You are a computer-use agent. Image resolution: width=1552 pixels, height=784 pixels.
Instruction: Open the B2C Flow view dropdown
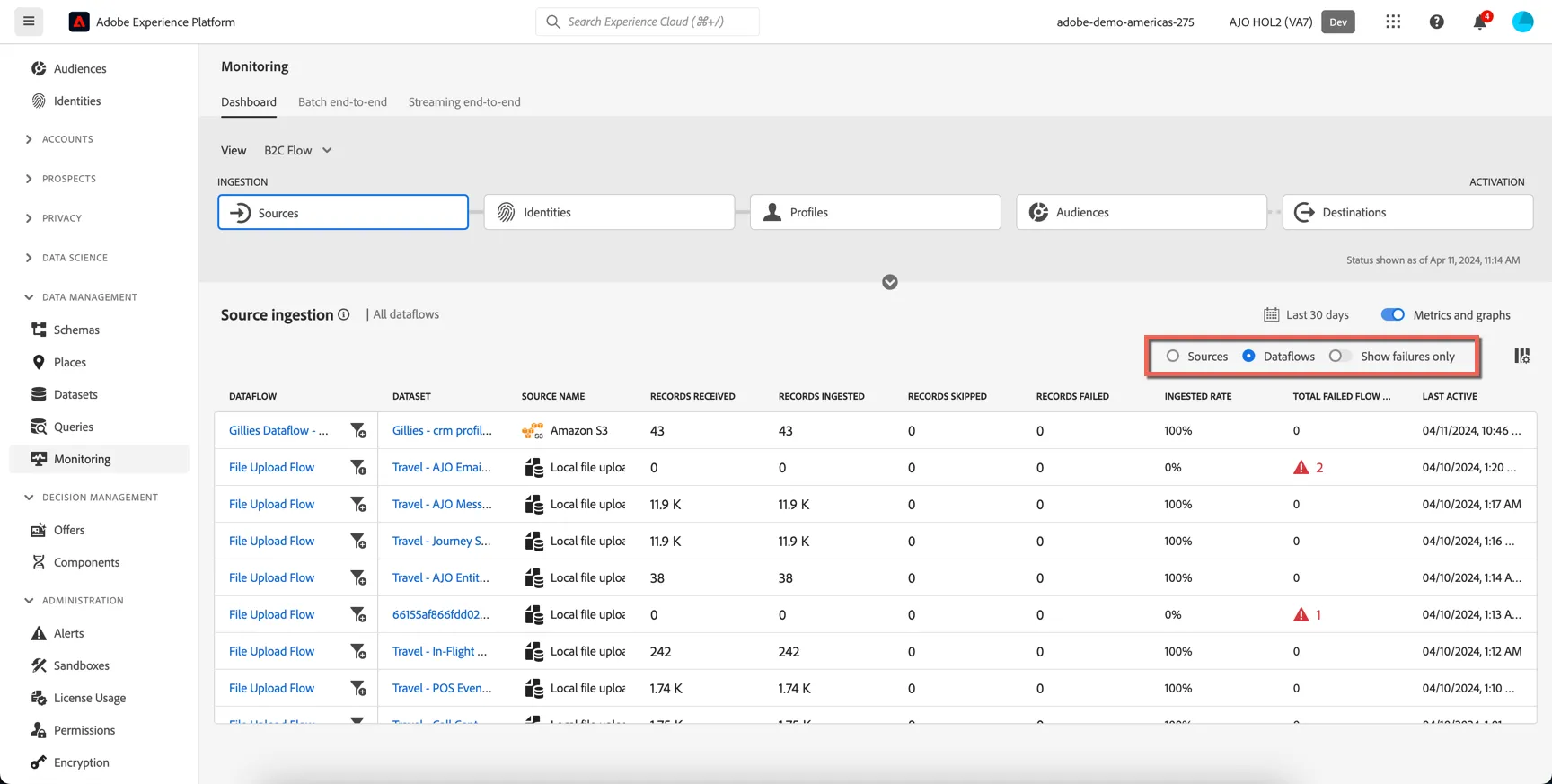(298, 150)
